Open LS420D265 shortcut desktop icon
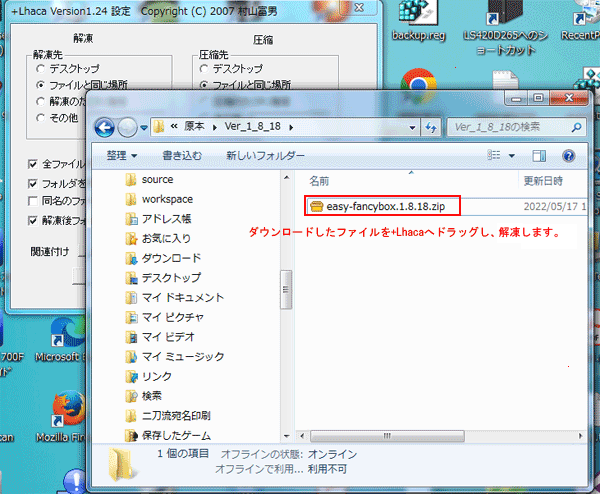600x494 pixels. (505, 28)
